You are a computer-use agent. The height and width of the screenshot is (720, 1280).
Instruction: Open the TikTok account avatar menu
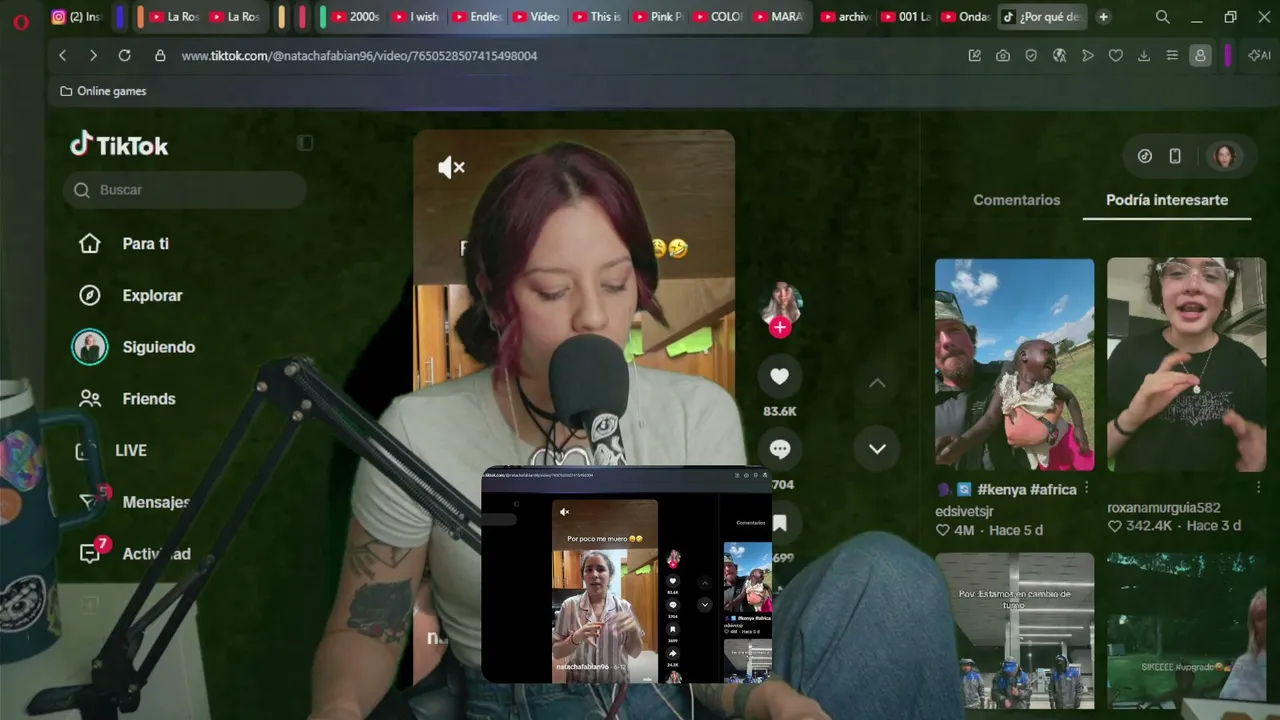tap(1225, 156)
